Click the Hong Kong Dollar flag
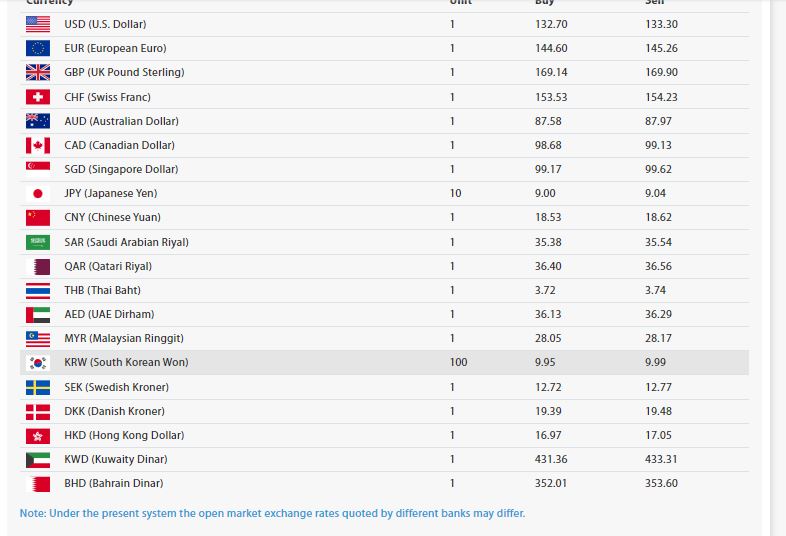786x536 pixels. tap(38, 435)
